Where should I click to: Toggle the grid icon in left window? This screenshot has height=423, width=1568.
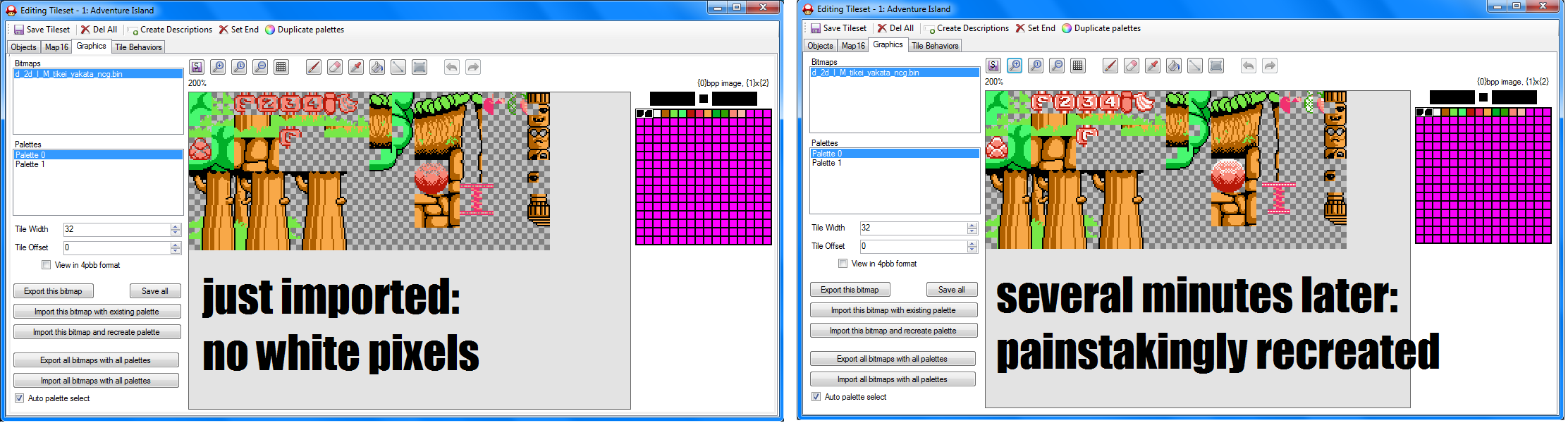pyautogui.click(x=281, y=67)
